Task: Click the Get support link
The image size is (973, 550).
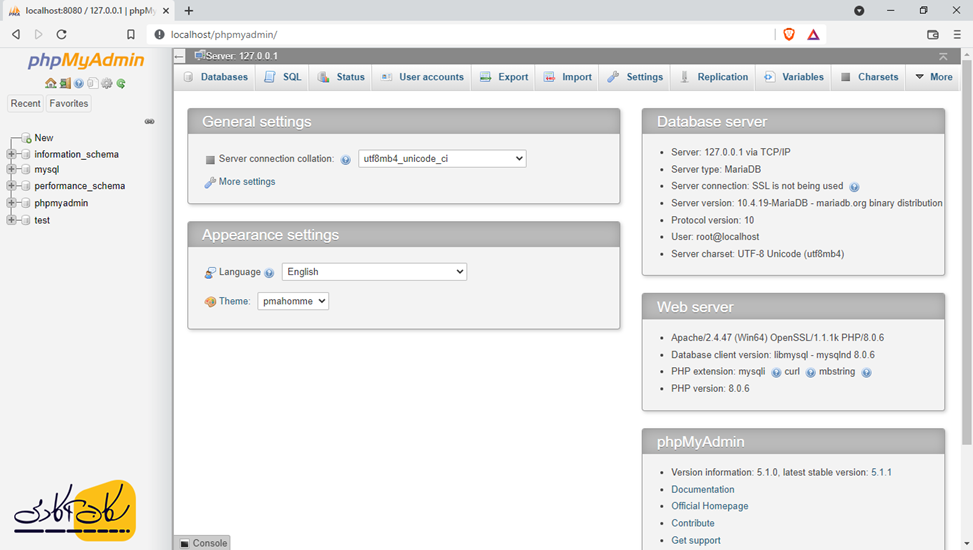Action: [696, 541]
